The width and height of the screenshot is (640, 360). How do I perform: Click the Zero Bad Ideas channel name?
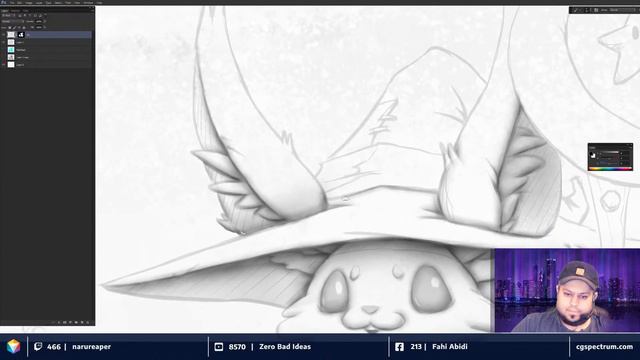pyautogui.click(x=285, y=347)
